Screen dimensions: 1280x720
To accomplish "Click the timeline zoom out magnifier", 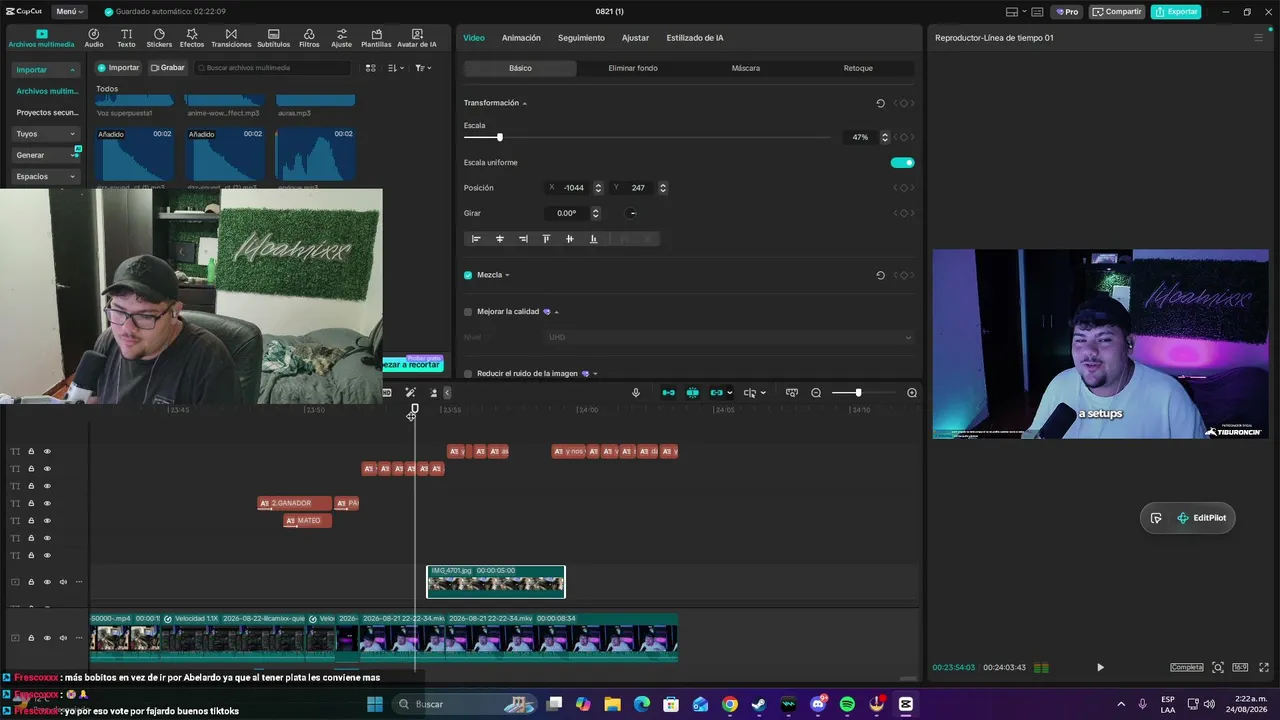I will (x=816, y=393).
